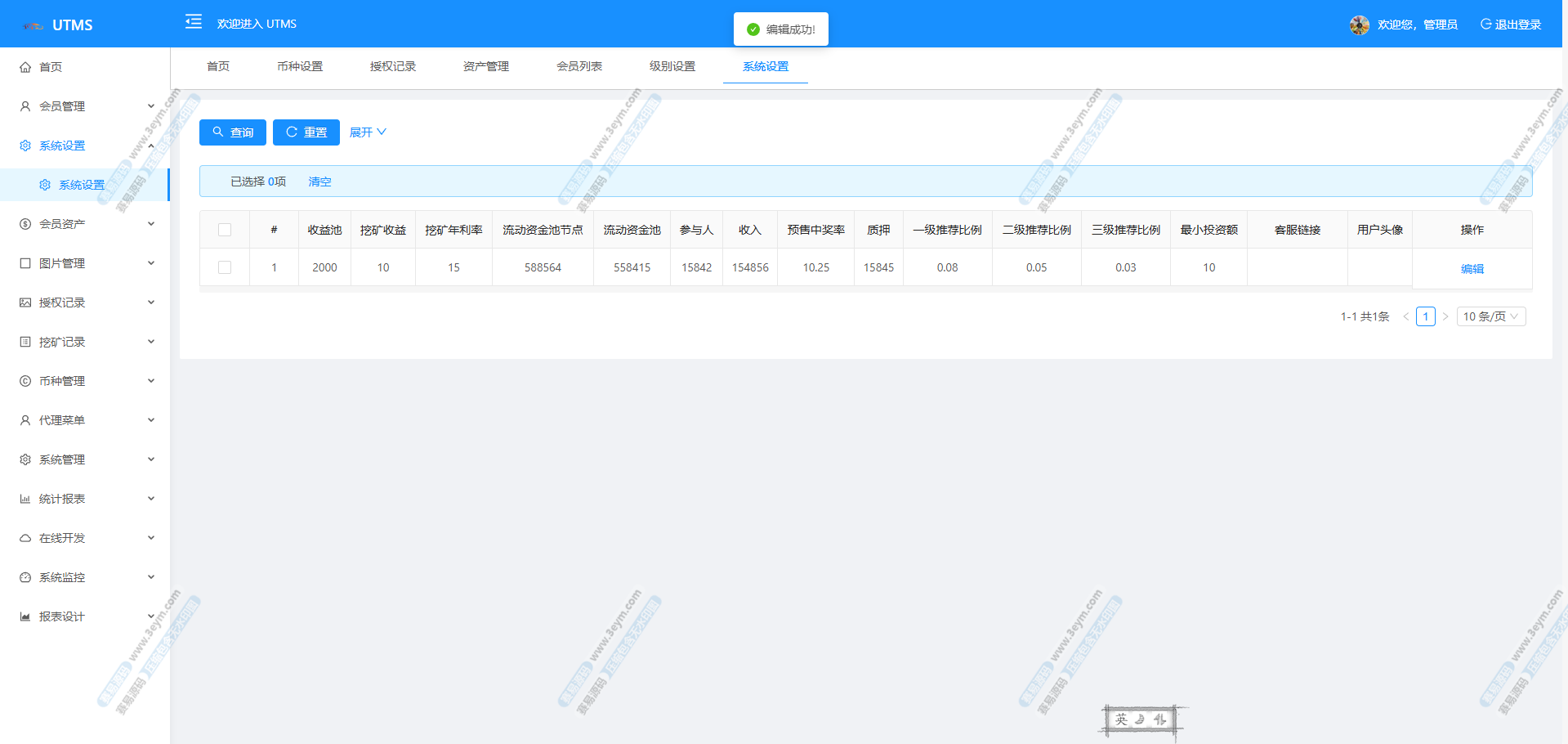Click the 查询 search button
The image size is (1568, 744).
pyautogui.click(x=233, y=132)
